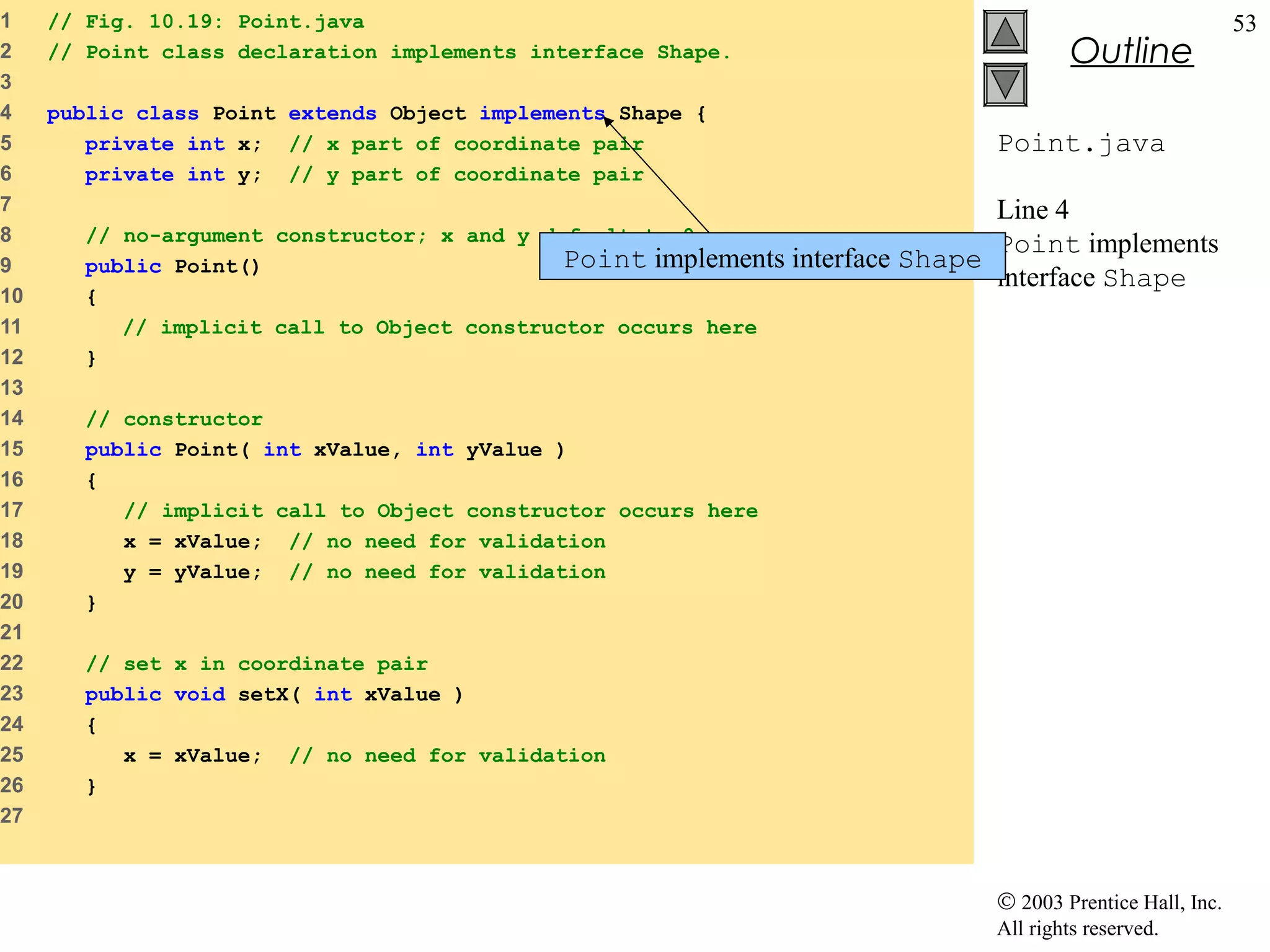This screenshot has height=952, width=1270.
Task: Click the 'xValue' parameter on line 15
Action: [x=352, y=449]
